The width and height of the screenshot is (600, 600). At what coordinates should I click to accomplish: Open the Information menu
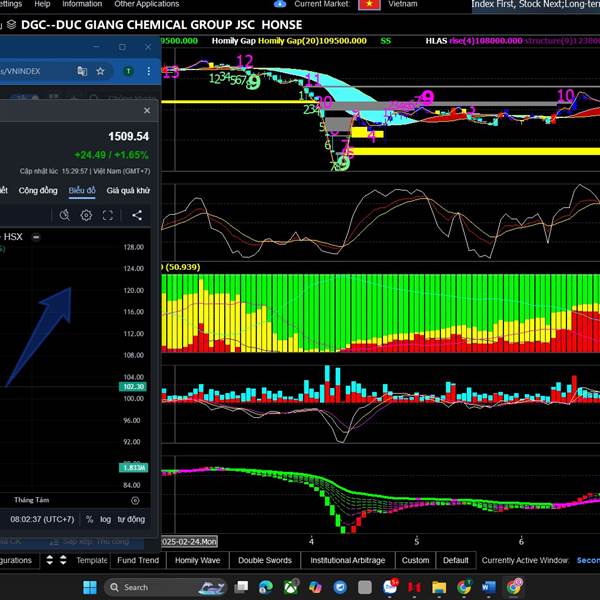[82, 4]
